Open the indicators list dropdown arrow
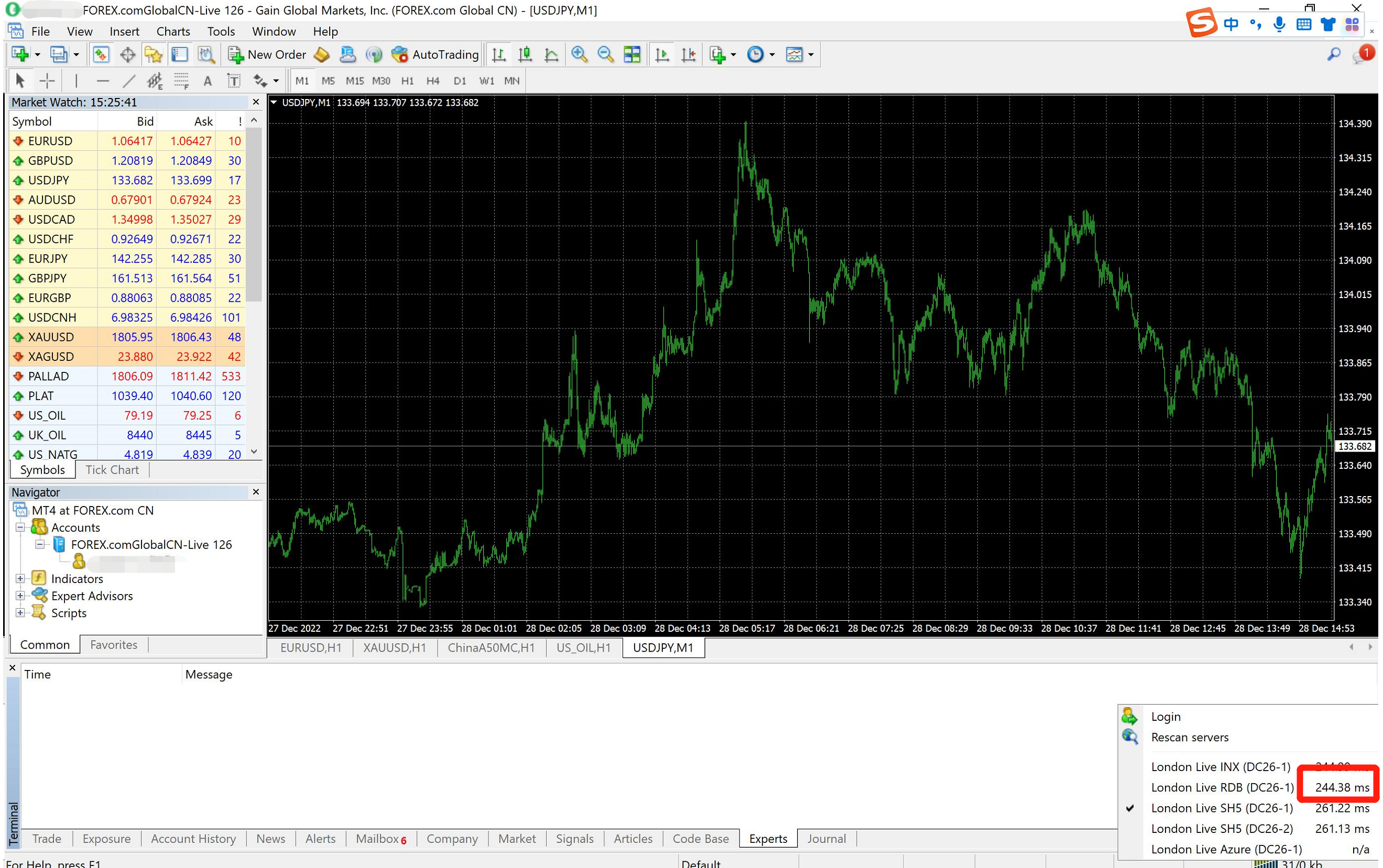Screen dimensions: 1383x868 pyautogui.click(x=734, y=55)
